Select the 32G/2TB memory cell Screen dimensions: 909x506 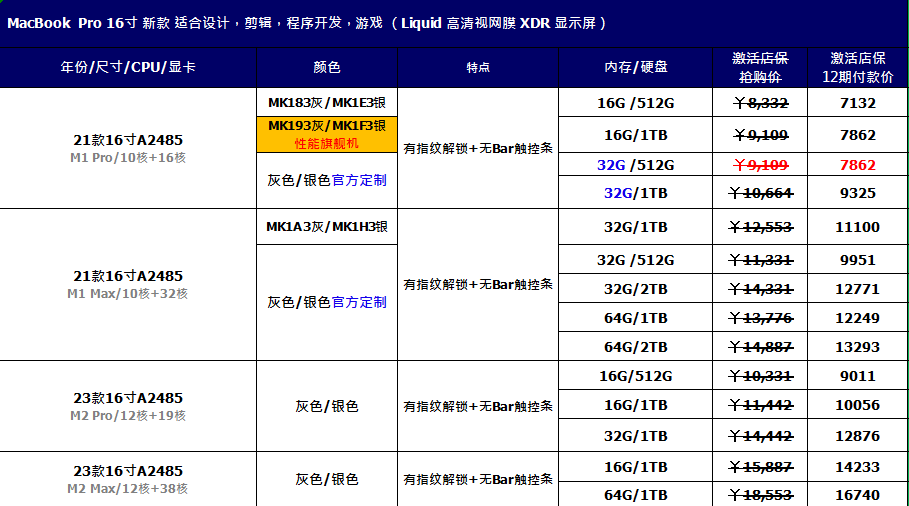tap(635, 289)
